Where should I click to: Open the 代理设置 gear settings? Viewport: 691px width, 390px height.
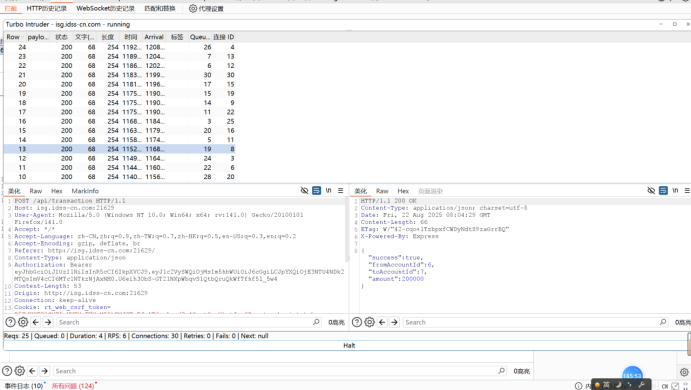[206, 8]
